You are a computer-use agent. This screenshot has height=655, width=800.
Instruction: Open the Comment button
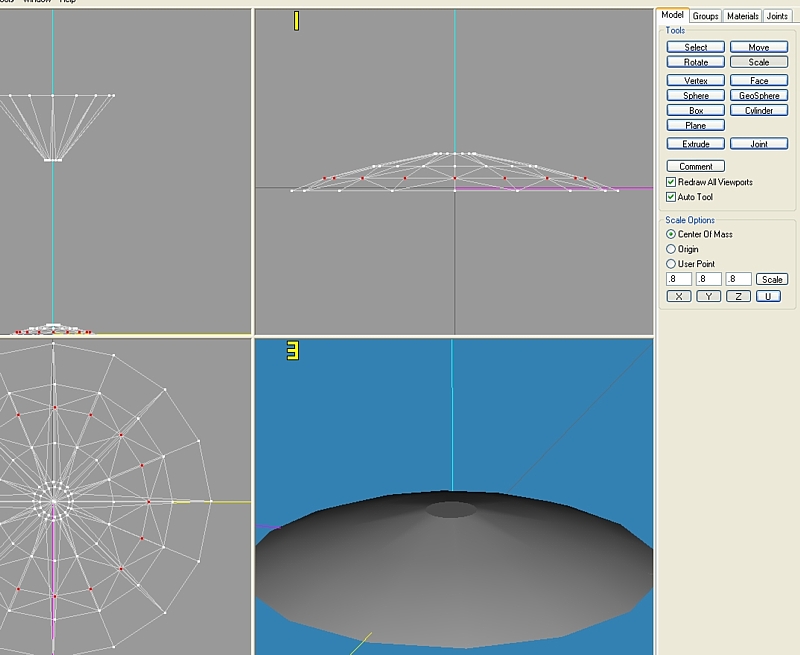coord(696,166)
